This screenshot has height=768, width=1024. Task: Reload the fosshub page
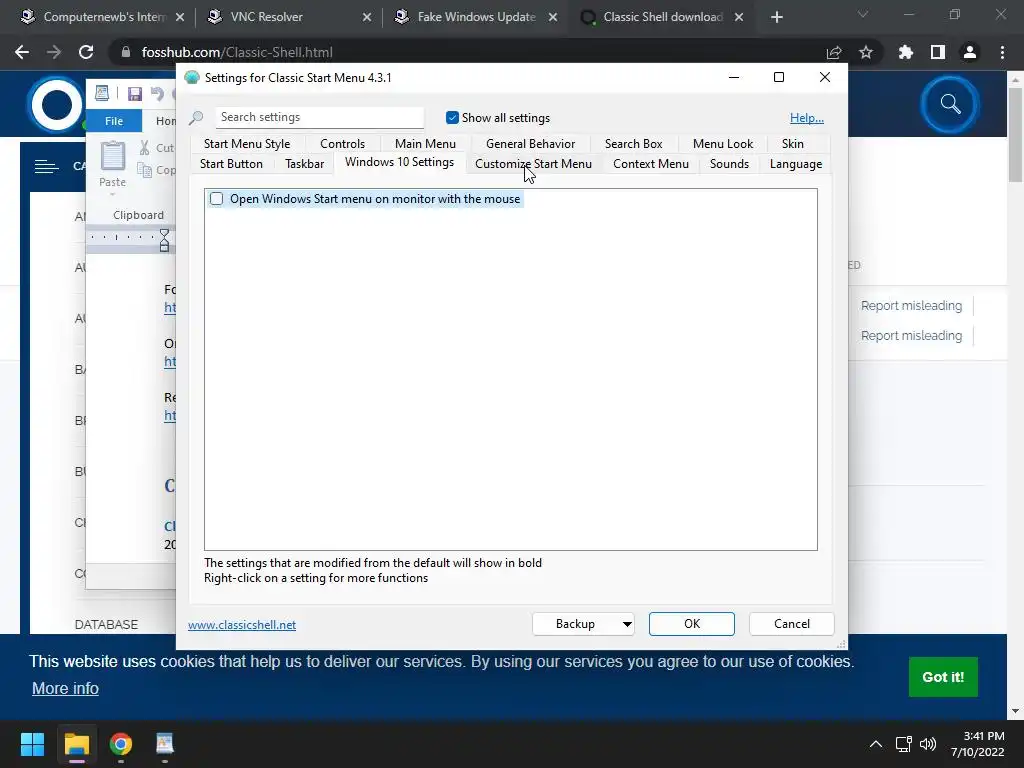pos(86,52)
